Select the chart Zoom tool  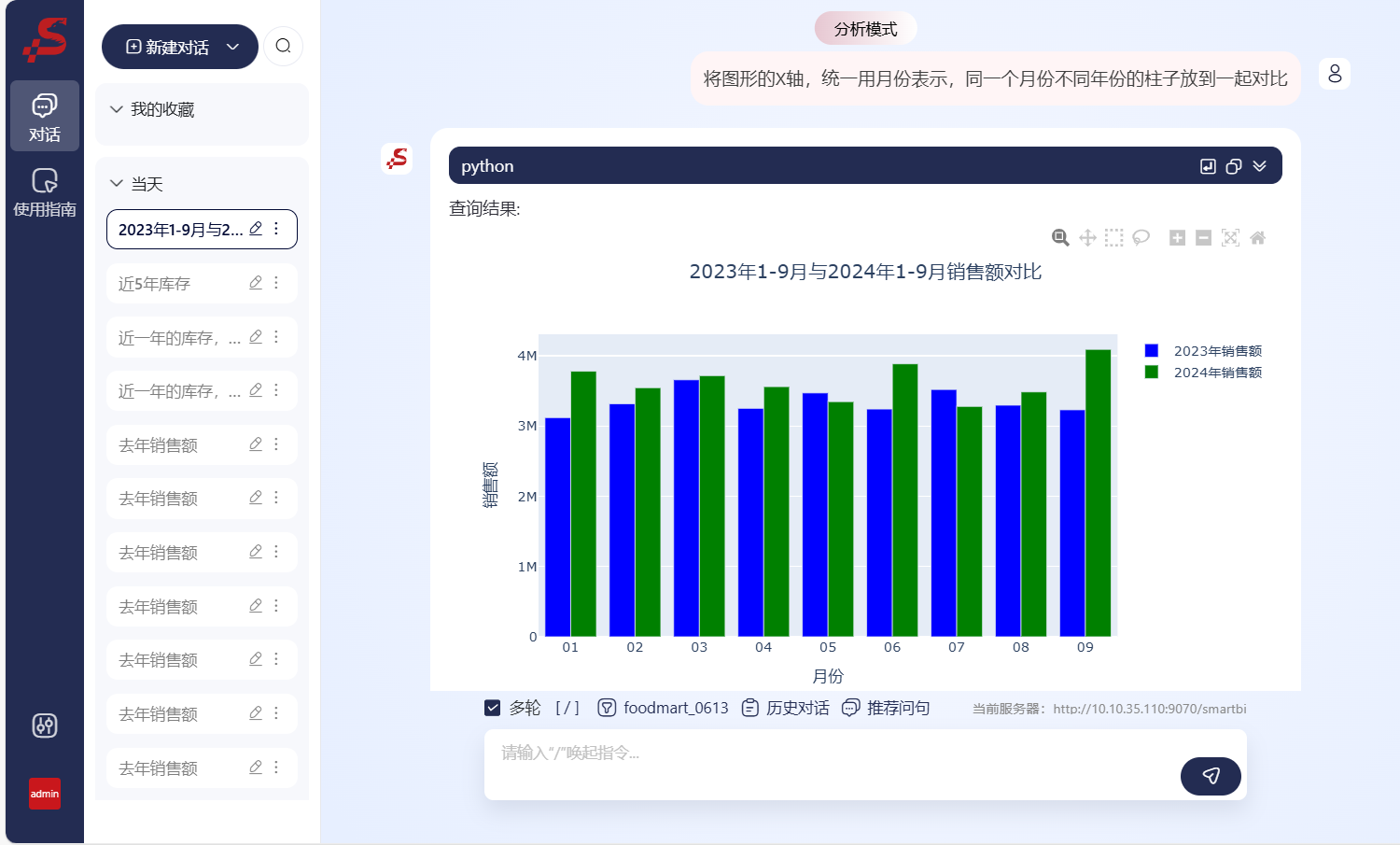tap(1060, 237)
